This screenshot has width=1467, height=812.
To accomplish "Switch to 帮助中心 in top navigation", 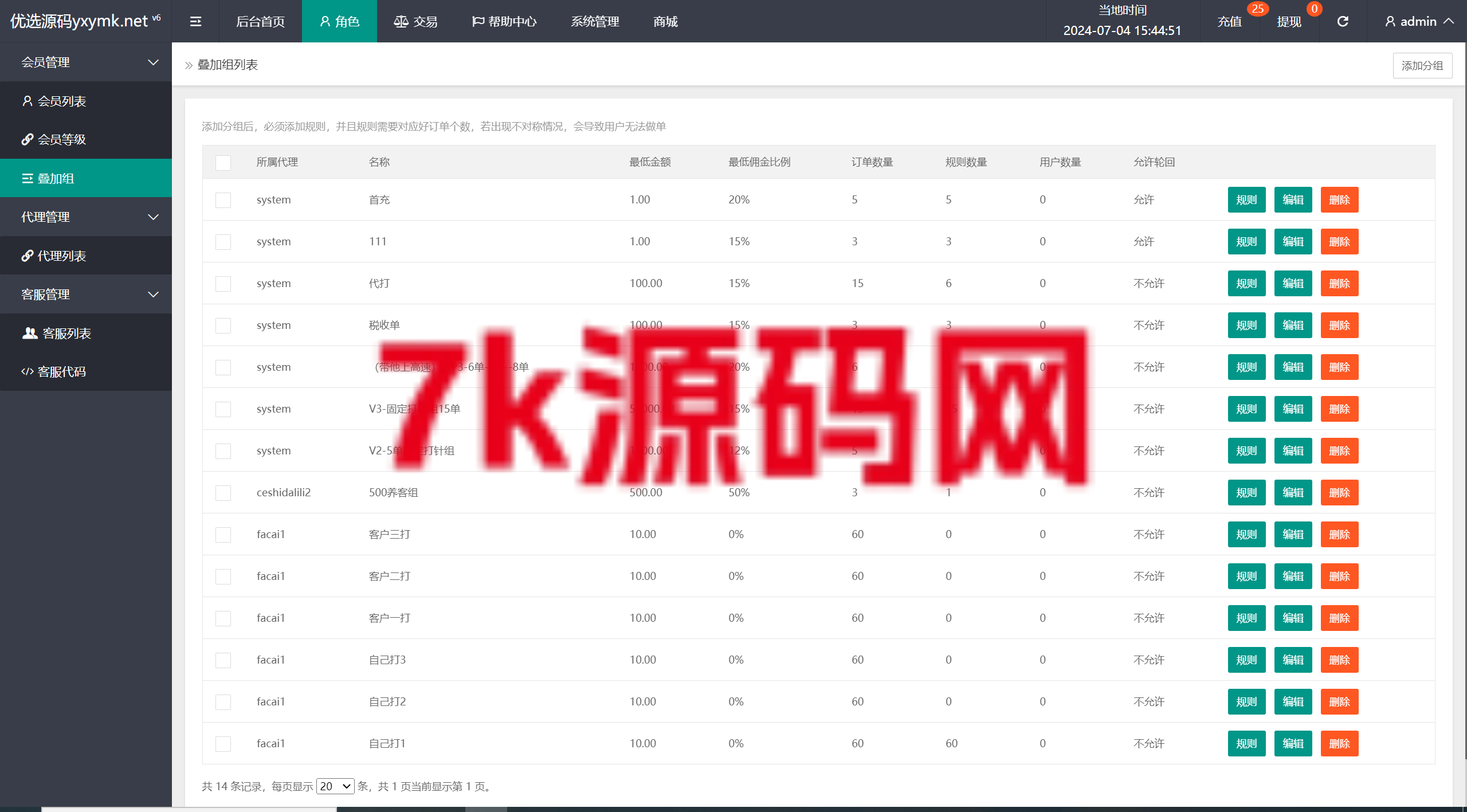I will (504, 21).
